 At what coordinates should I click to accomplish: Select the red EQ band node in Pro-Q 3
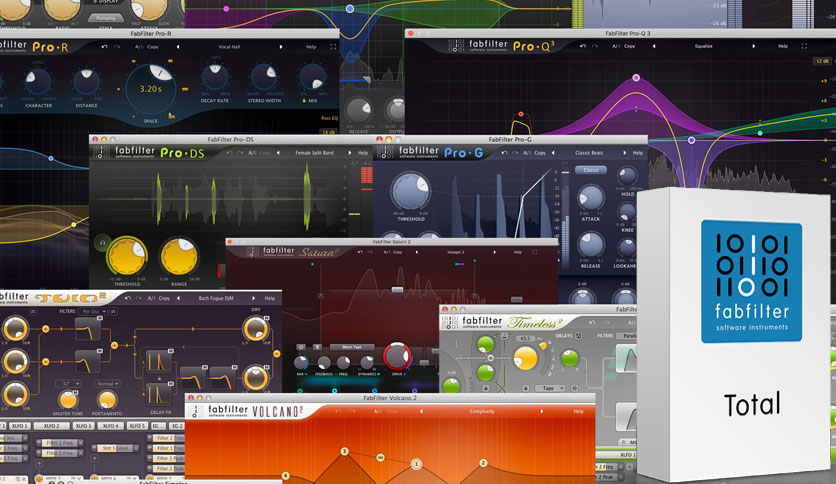[x=521, y=114]
